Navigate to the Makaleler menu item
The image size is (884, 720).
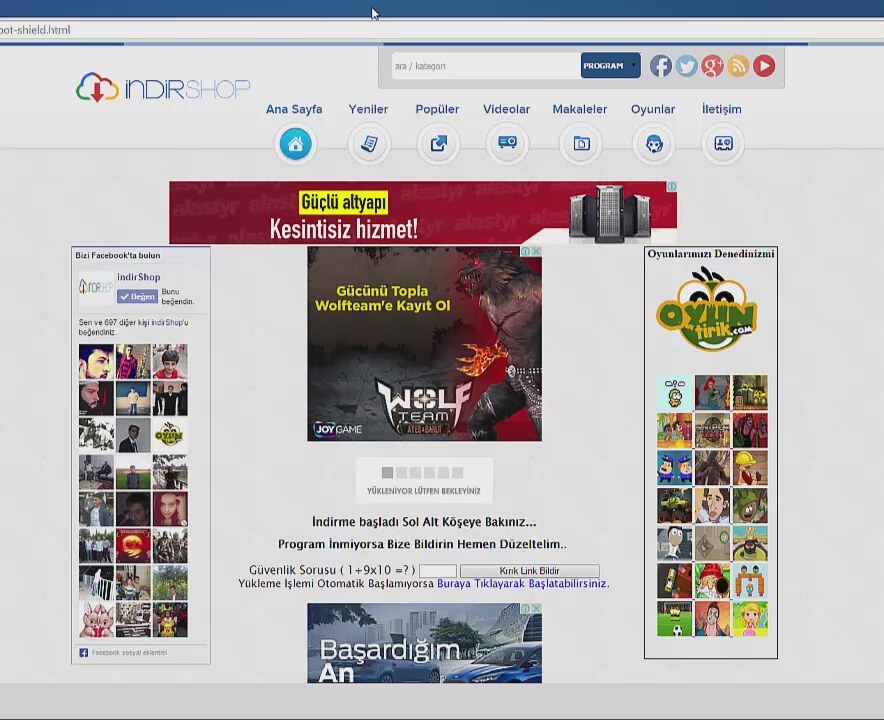(x=580, y=109)
